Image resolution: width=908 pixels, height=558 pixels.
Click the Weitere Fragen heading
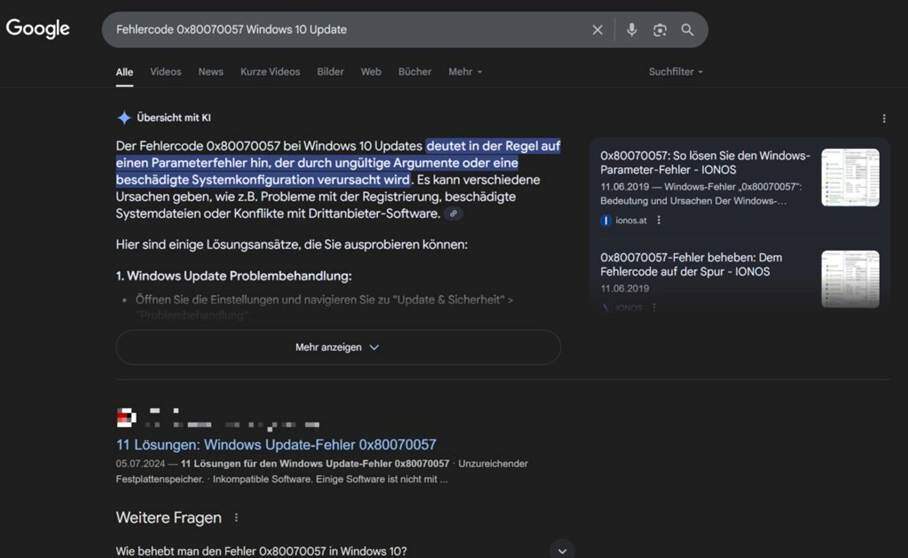(169, 517)
